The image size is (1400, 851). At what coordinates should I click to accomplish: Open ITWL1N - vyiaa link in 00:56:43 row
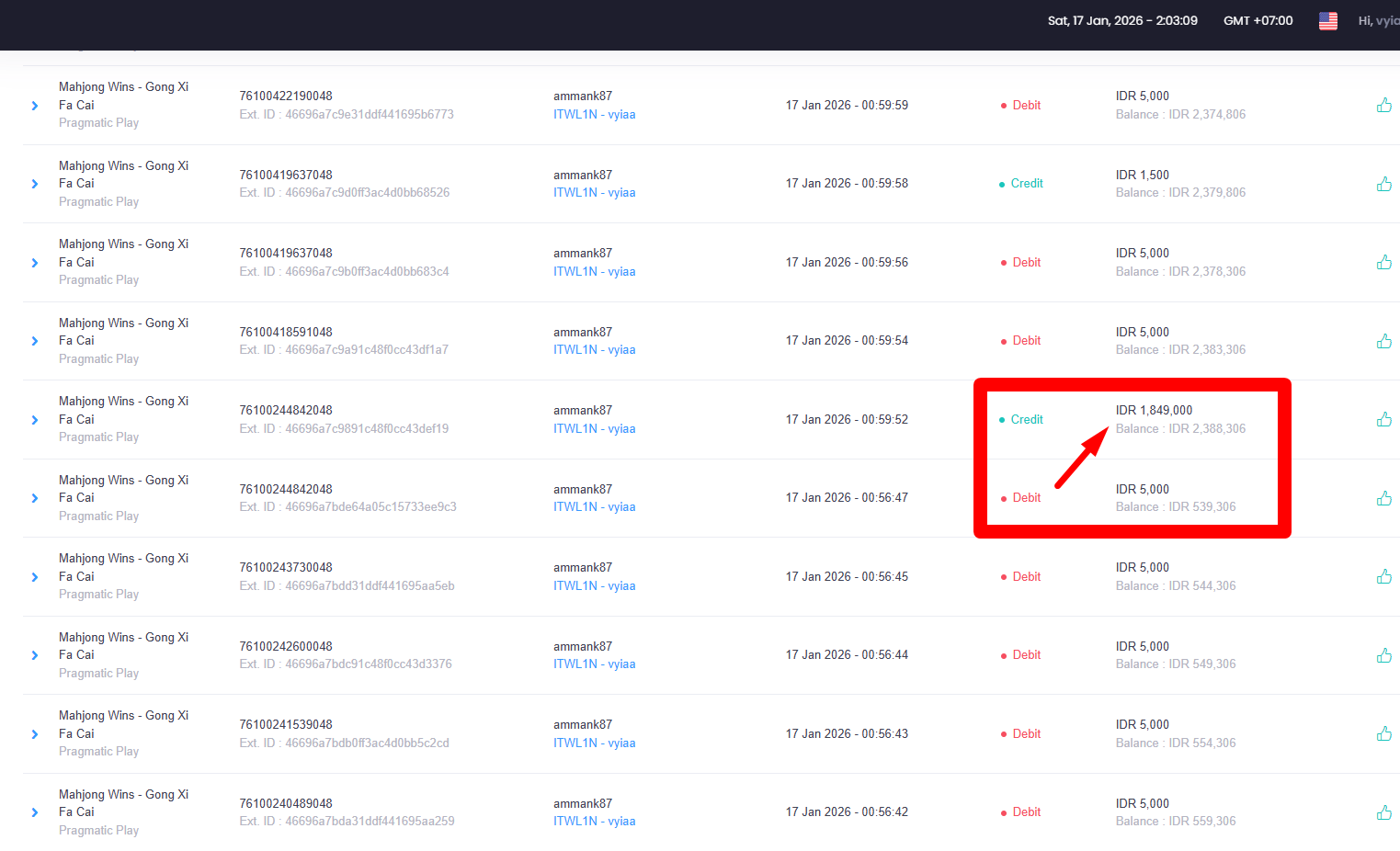pos(594,743)
